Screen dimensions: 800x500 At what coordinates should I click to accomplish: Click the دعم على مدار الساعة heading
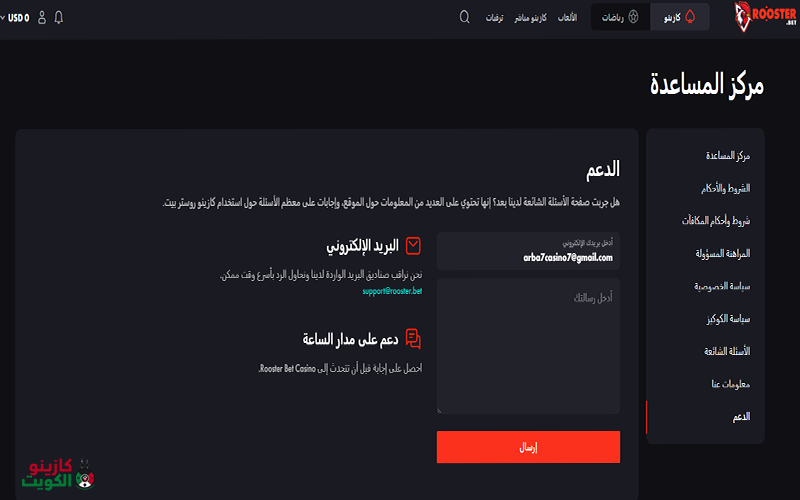pyautogui.click(x=350, y=339)
